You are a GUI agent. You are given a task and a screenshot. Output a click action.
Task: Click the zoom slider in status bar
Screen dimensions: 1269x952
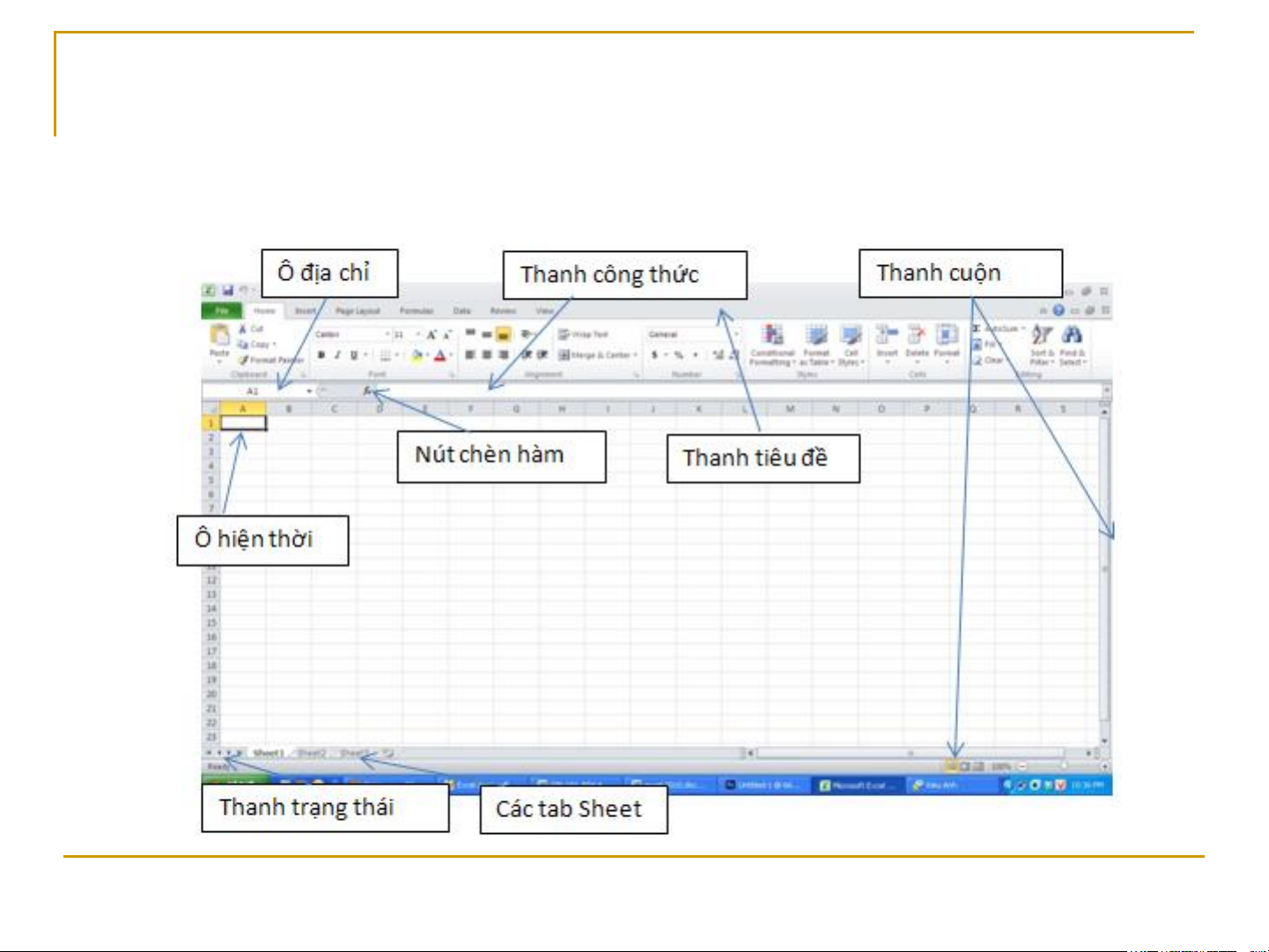pyautogui.click(x=1063, y=766)
